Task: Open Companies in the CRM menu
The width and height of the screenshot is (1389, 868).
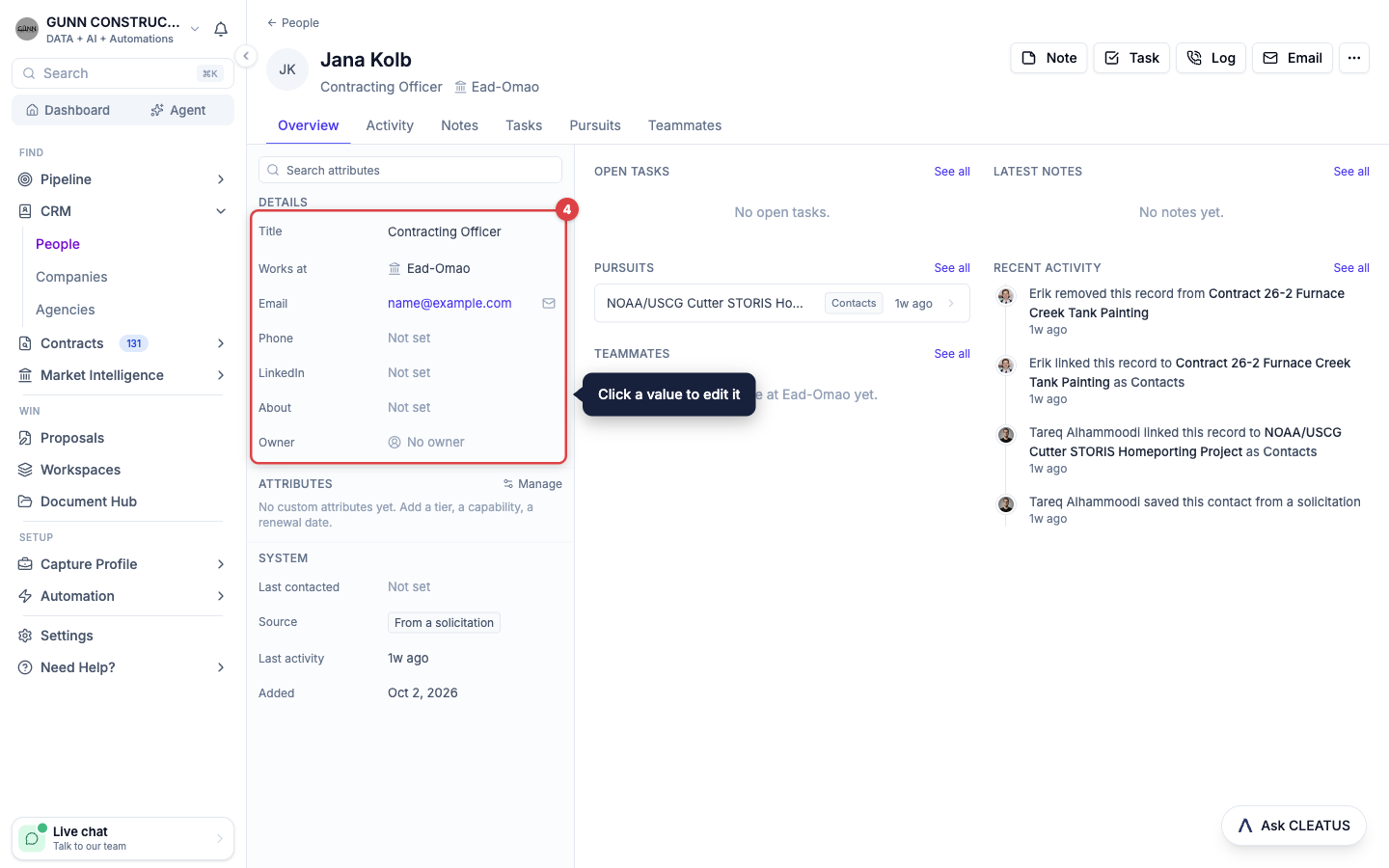Action: pos(71,277)
